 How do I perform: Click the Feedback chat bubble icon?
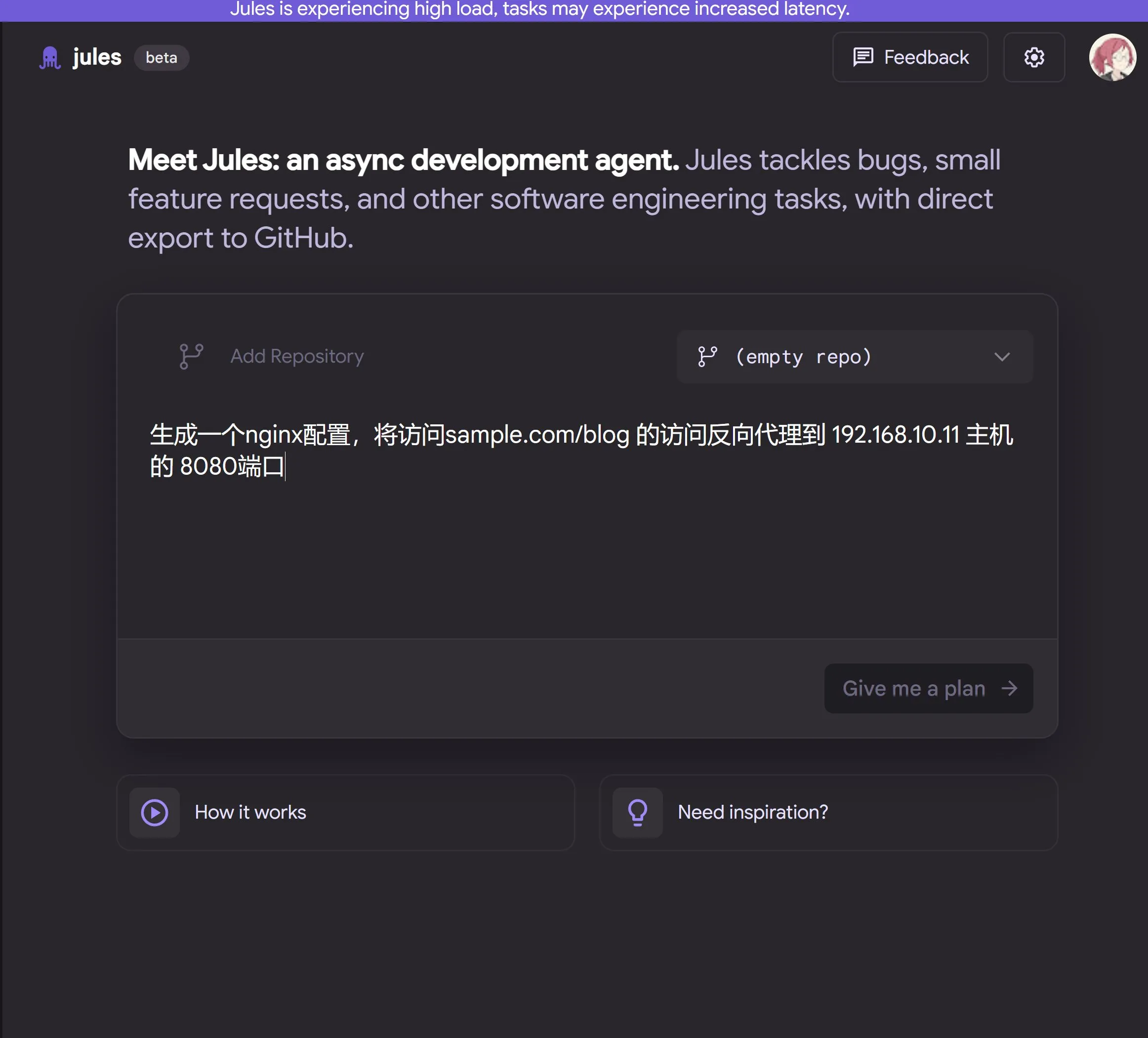tap(862, 57)
